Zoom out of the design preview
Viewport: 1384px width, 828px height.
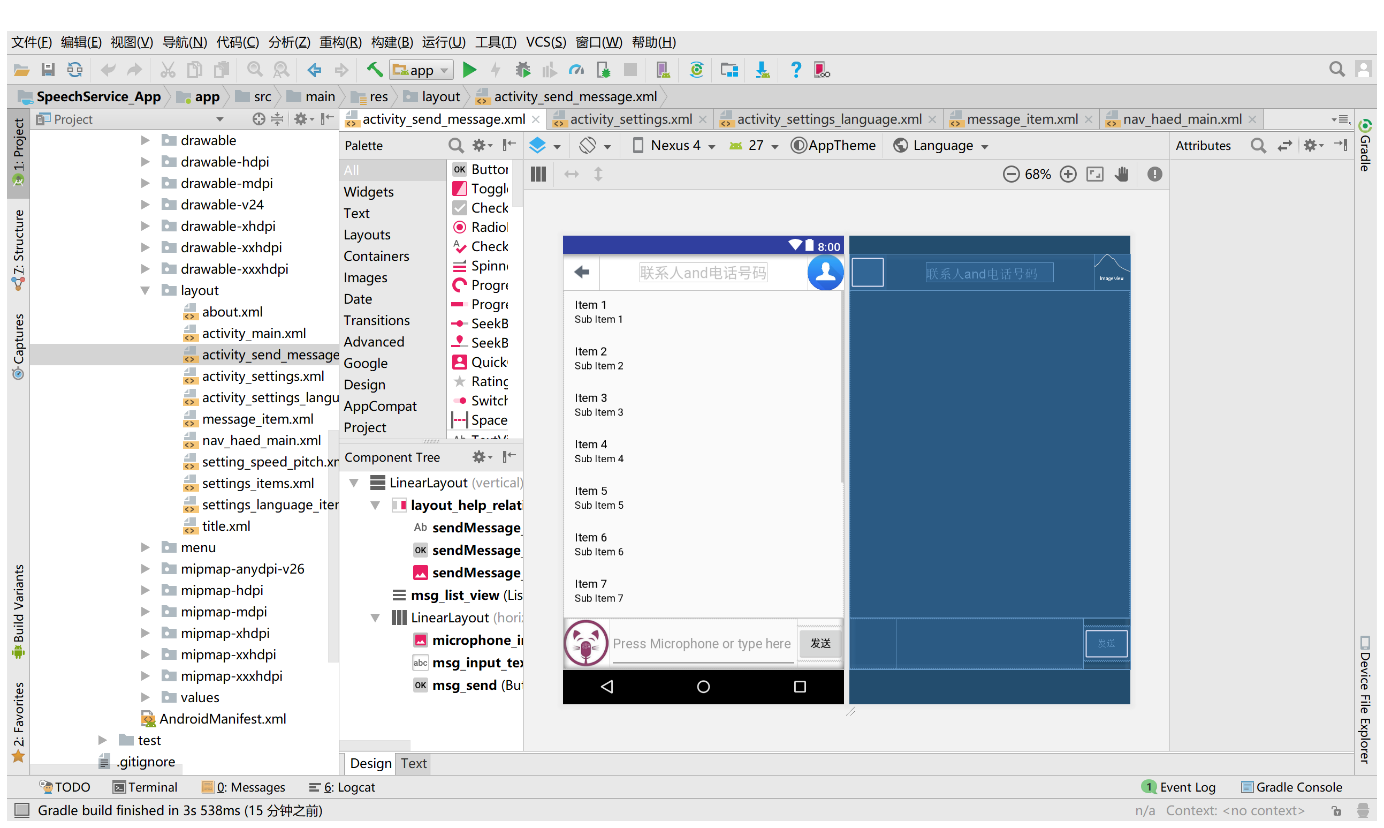(1011, 174)
